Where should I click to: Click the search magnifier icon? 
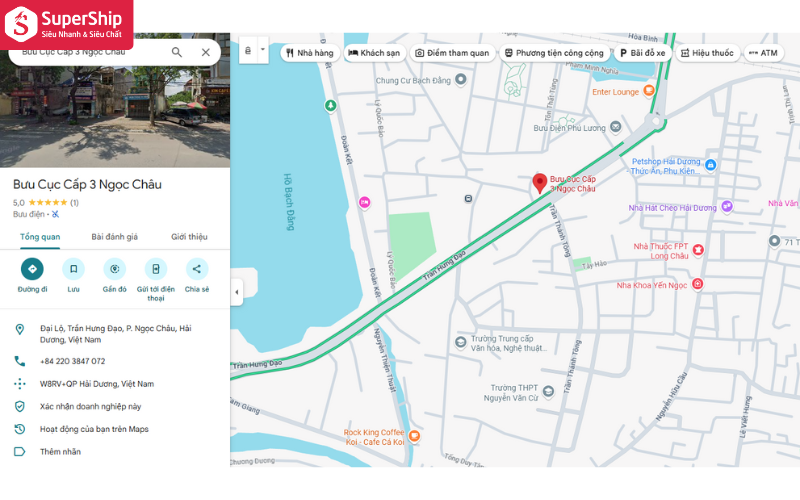177,52
